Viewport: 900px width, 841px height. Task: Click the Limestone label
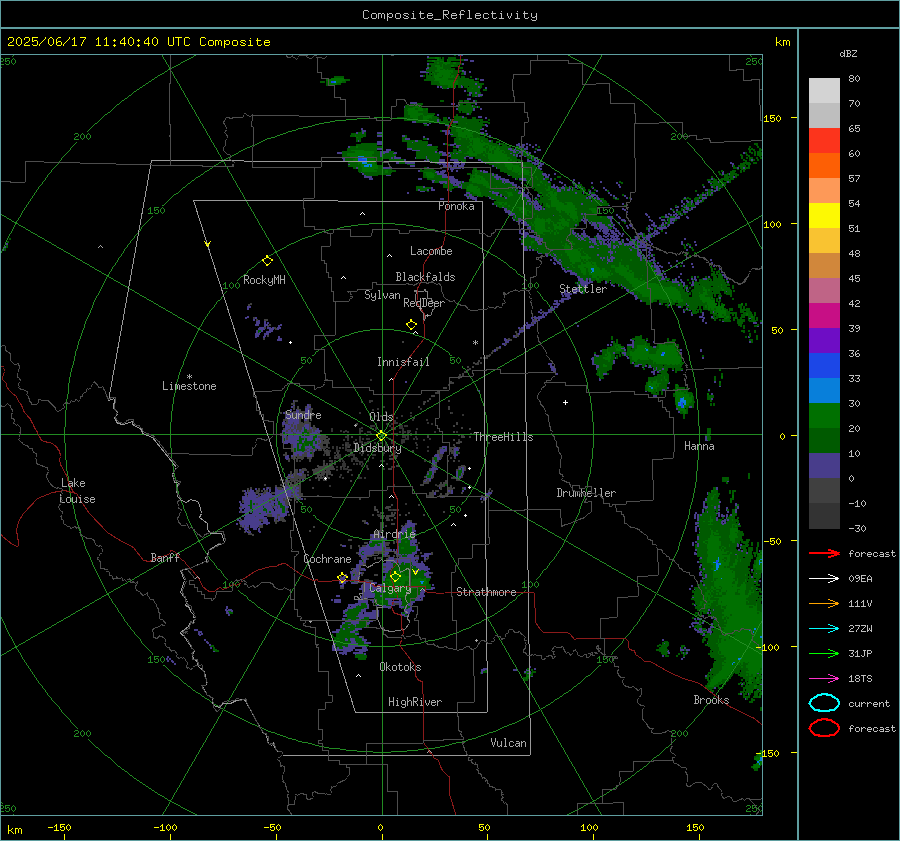(189, 386)
